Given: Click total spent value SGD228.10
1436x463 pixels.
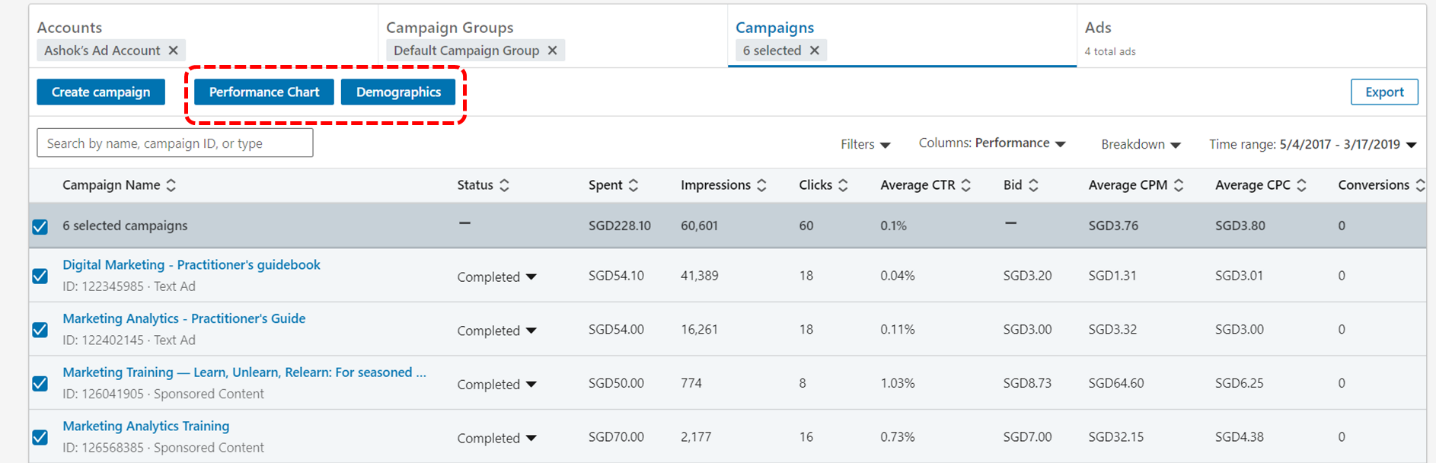Looking at the screenshot, I should (x=619, y=226).
